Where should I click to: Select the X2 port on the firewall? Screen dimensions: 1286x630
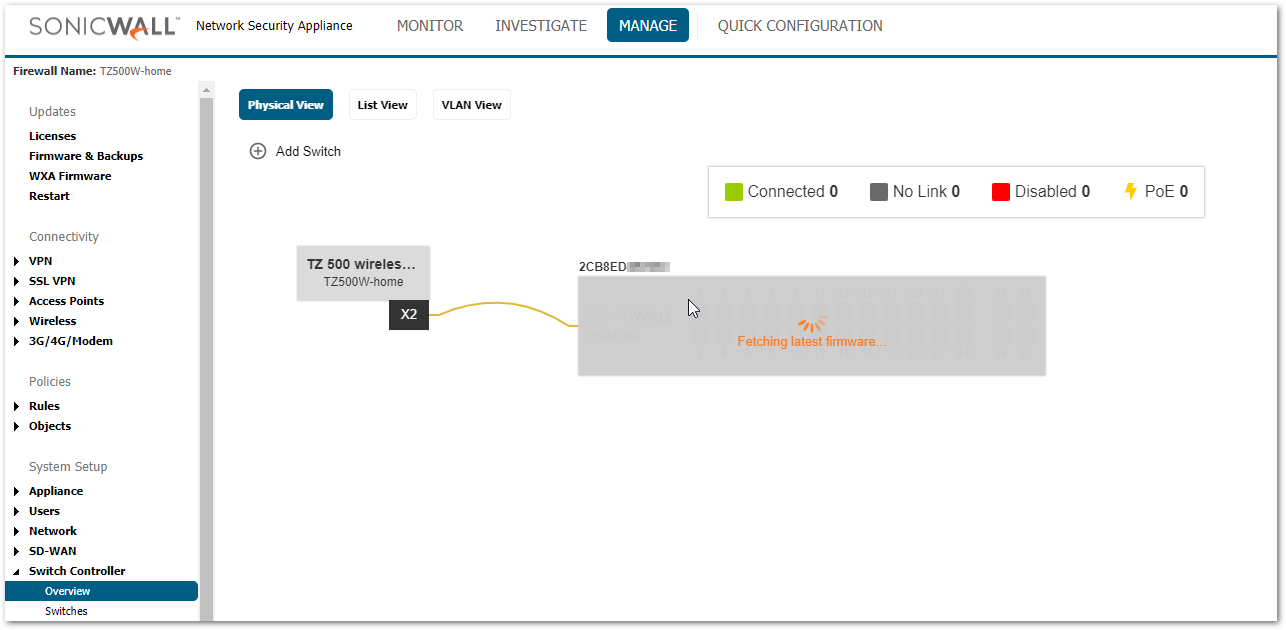(409, 314)
